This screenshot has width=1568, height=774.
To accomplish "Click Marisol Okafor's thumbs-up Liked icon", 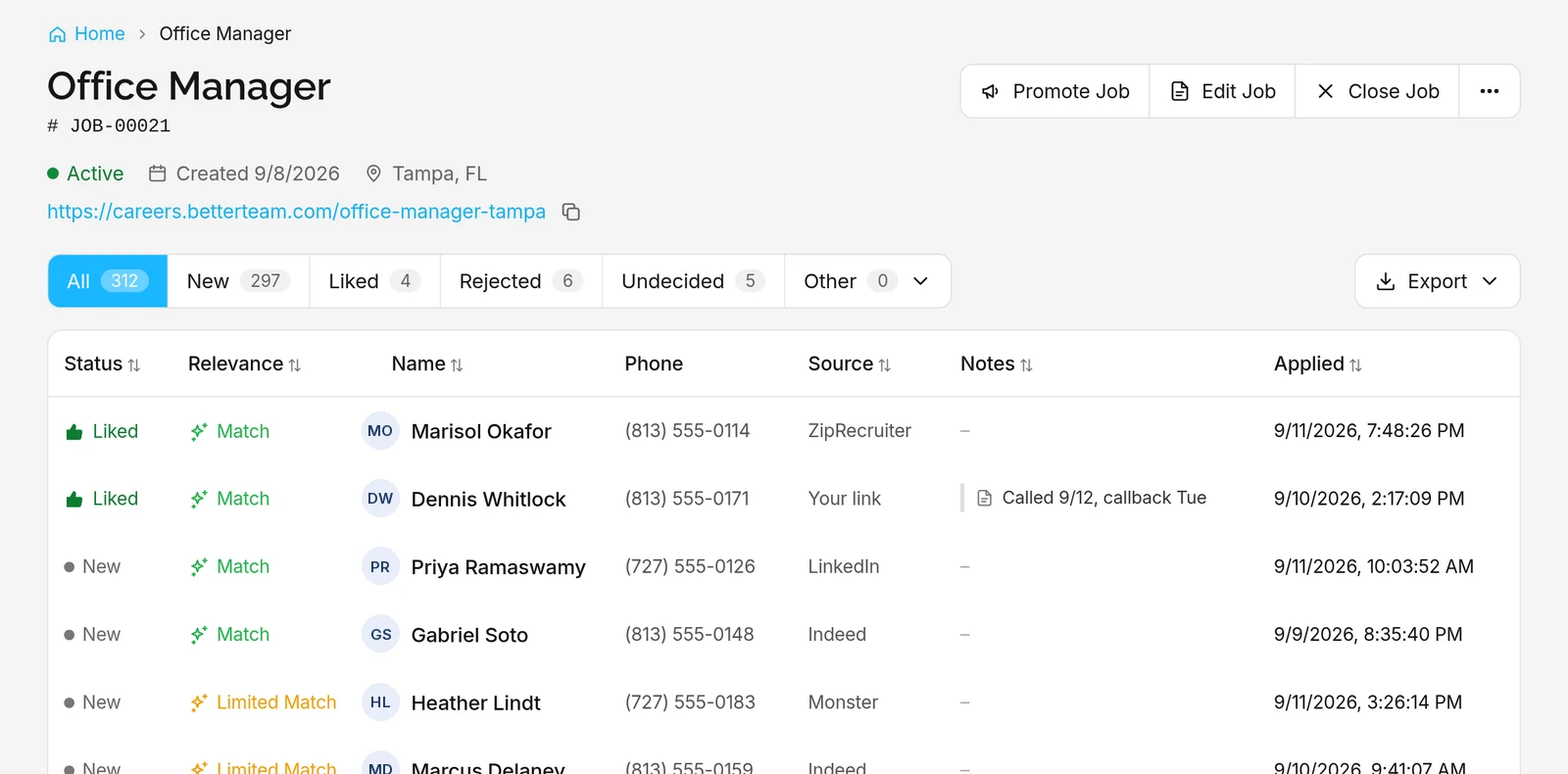I will (73, 432).
